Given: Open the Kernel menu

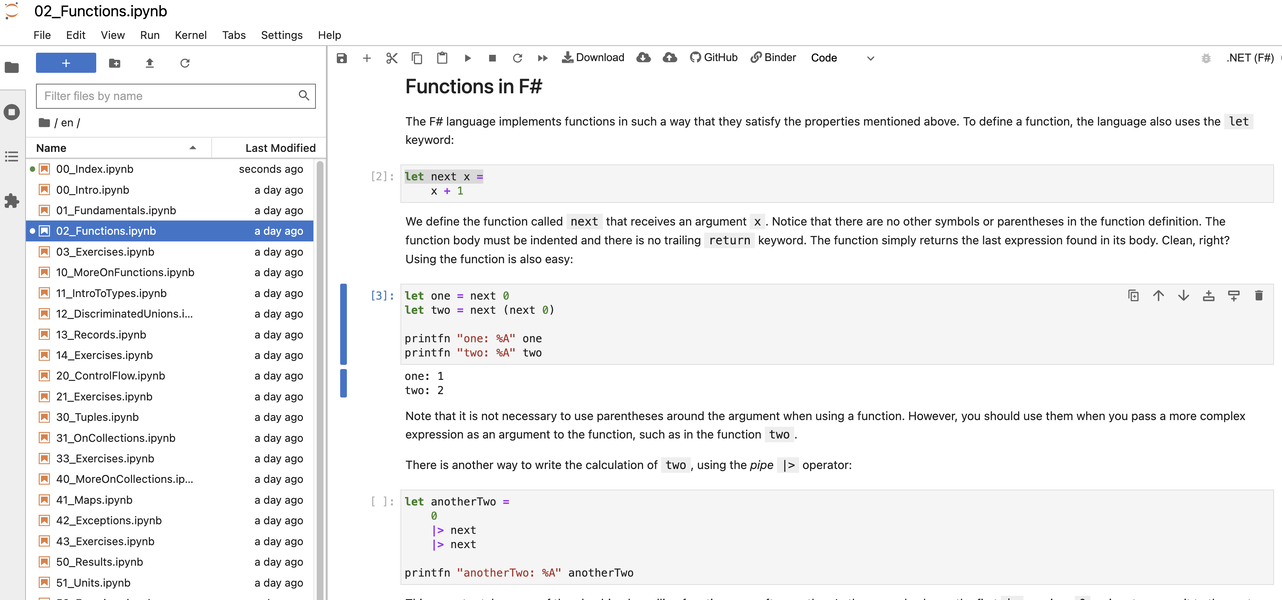Looking at the screenshot, I should tap(191, 35).
